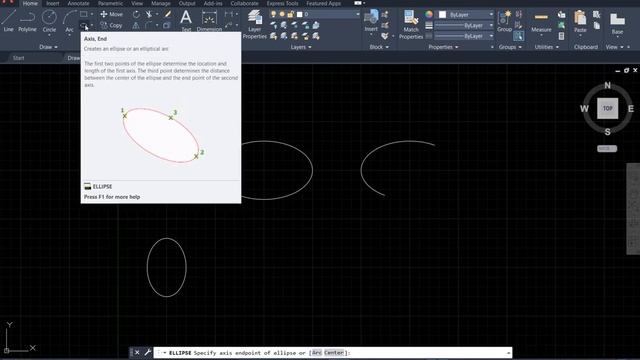Choose the Arc option in command line
Viewport: 640px width, 360px height.
317,353
